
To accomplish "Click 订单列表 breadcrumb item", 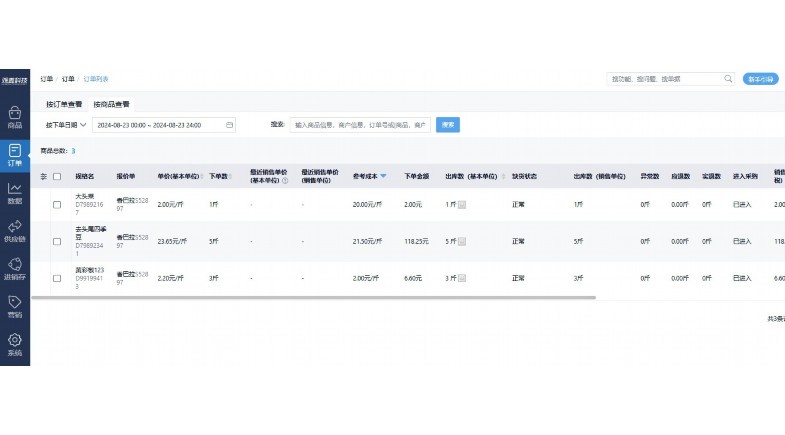I will point(96,79).
